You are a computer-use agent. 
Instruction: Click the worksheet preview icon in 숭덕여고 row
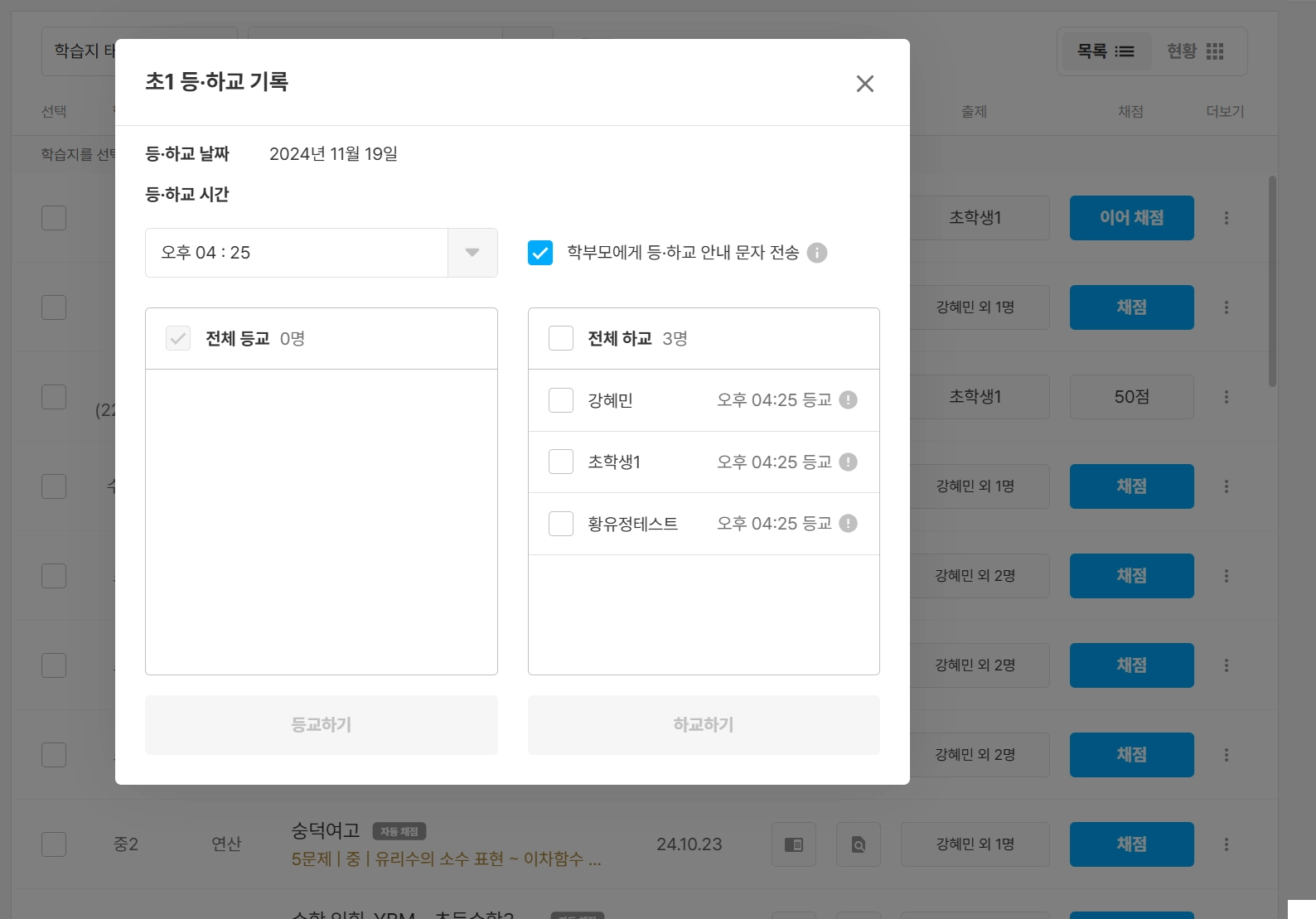[x=794, y=844]
